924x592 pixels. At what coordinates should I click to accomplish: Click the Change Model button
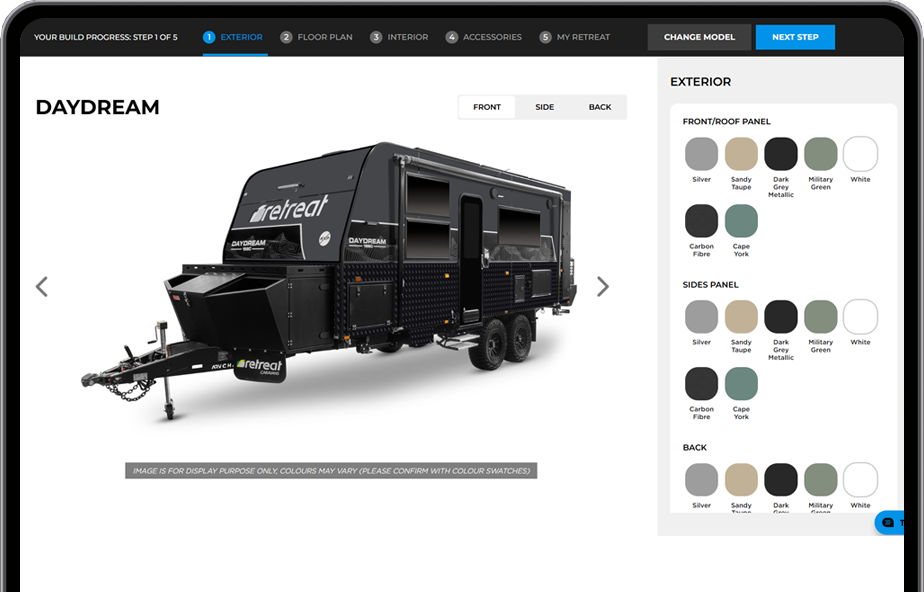coord(699,37)
